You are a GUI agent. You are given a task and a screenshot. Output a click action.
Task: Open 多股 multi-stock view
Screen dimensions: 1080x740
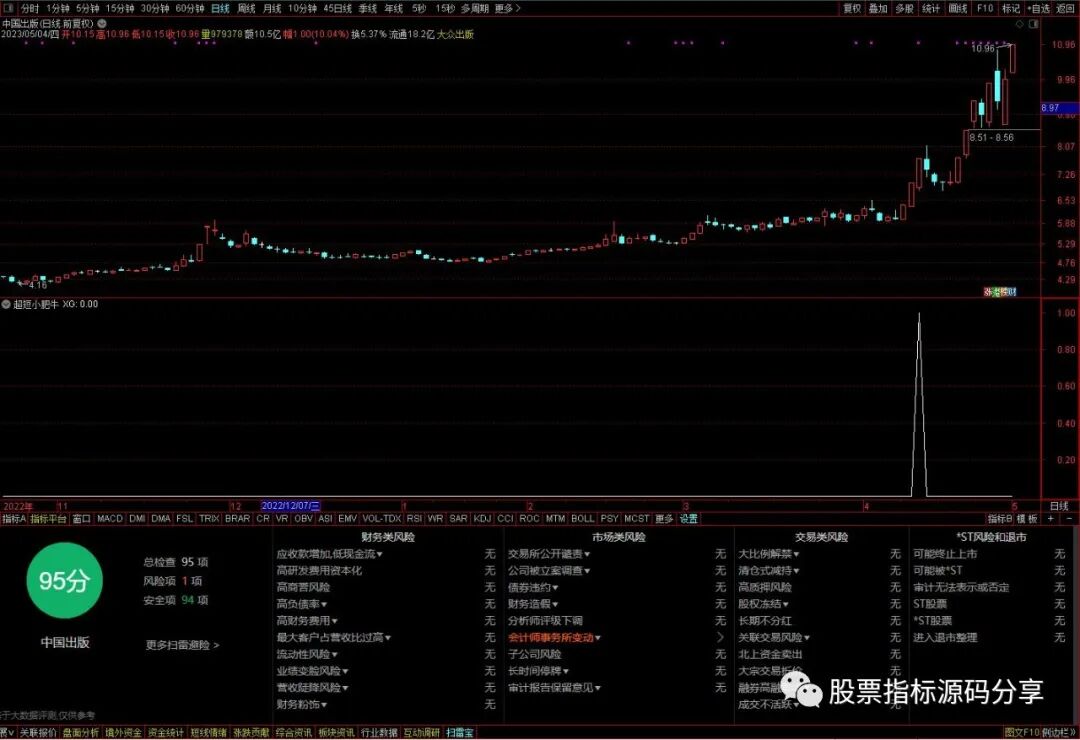(904, 8)
